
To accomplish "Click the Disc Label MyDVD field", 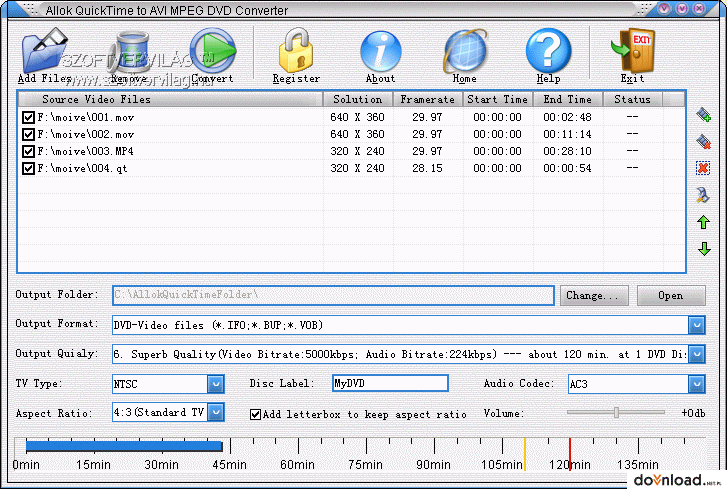I will (x=390, y=383).
